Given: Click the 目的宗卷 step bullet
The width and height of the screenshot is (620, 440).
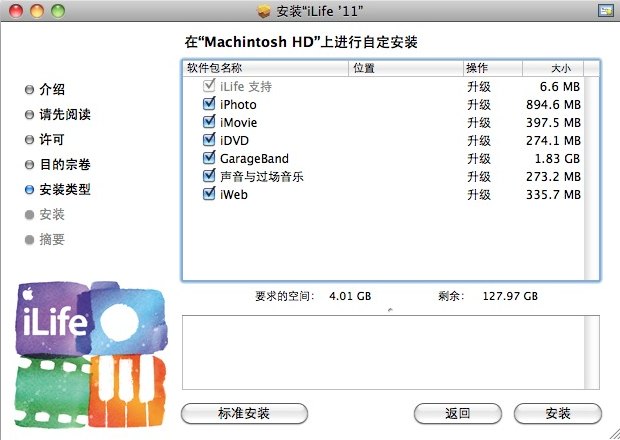Looking at the screenshot, I should coord(29,164).
